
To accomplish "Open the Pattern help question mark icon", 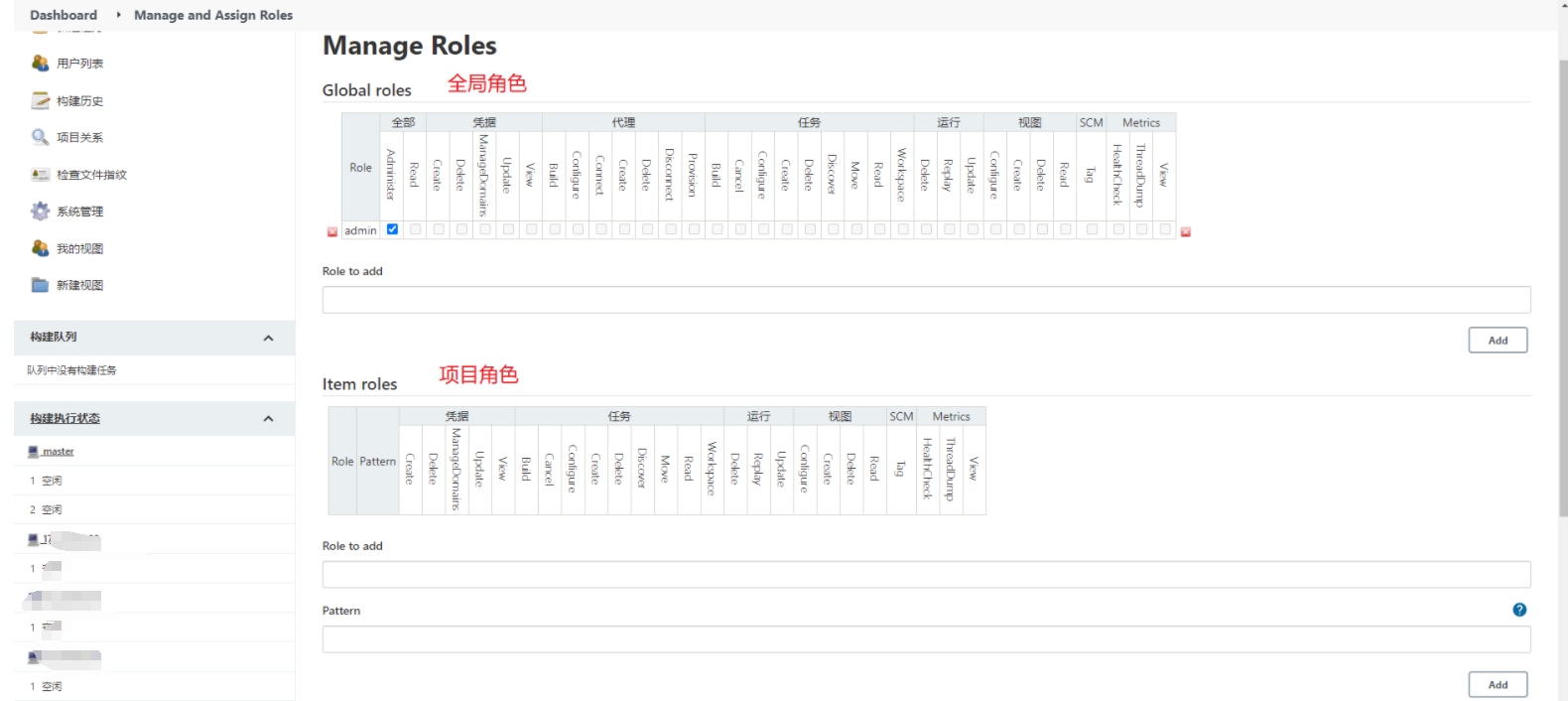I will click(x=1519, y=610).
